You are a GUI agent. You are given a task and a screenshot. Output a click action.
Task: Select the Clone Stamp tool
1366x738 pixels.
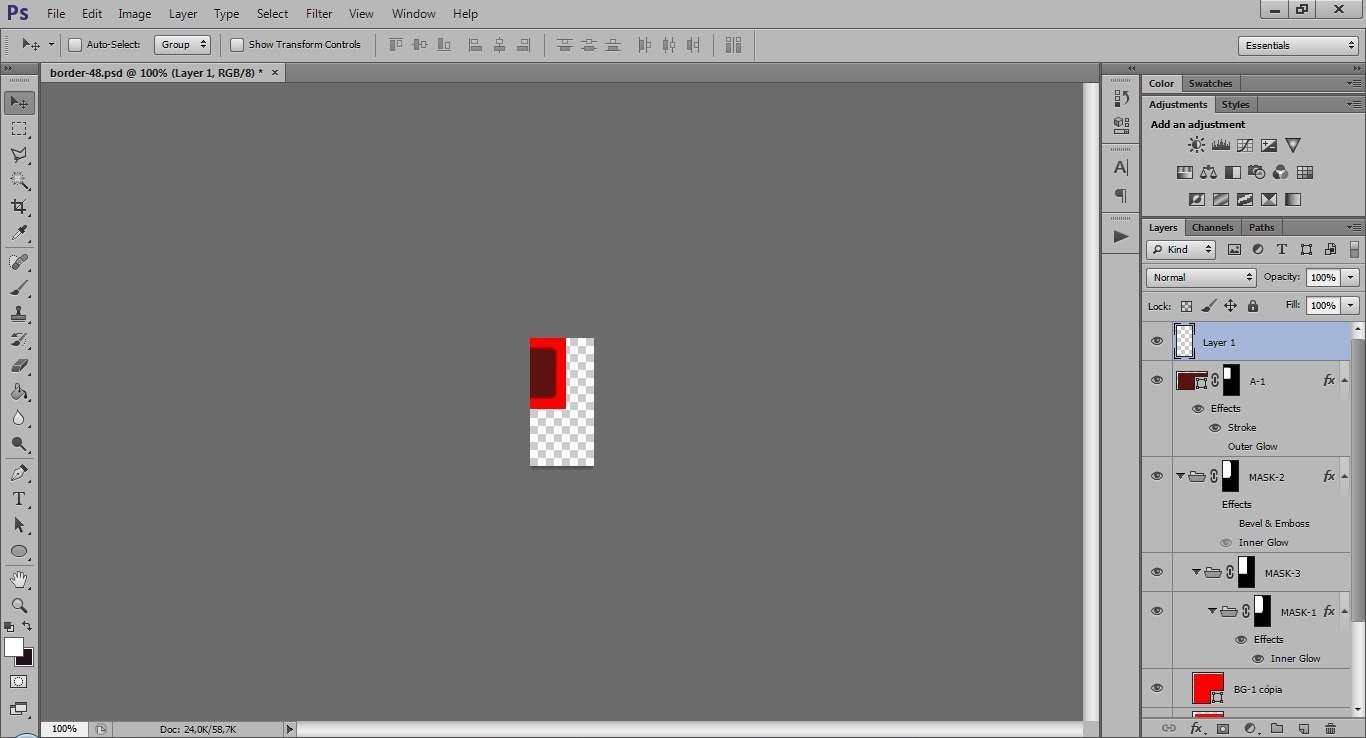click(x=19, y=314)
